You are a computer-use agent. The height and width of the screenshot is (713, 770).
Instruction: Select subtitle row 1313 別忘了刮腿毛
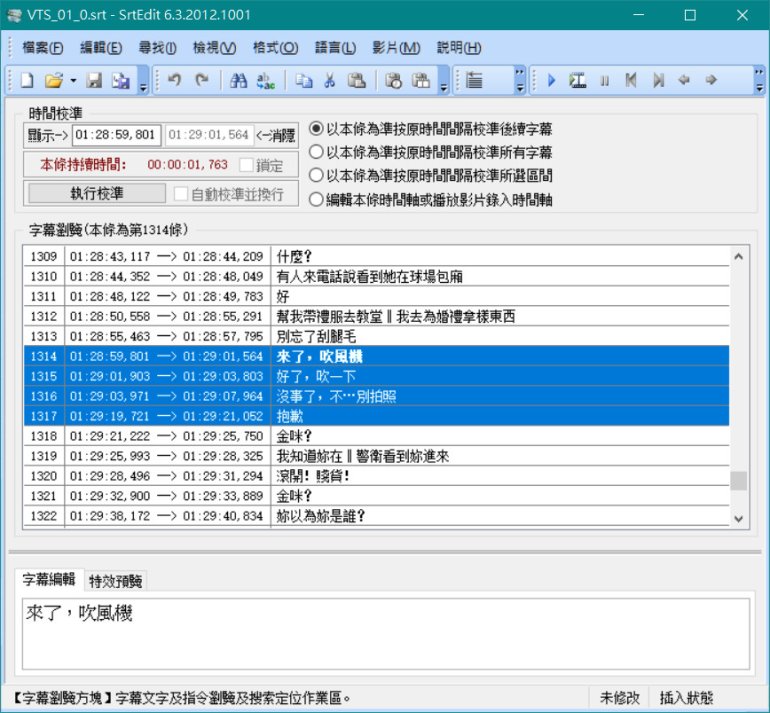pos(376,336)
